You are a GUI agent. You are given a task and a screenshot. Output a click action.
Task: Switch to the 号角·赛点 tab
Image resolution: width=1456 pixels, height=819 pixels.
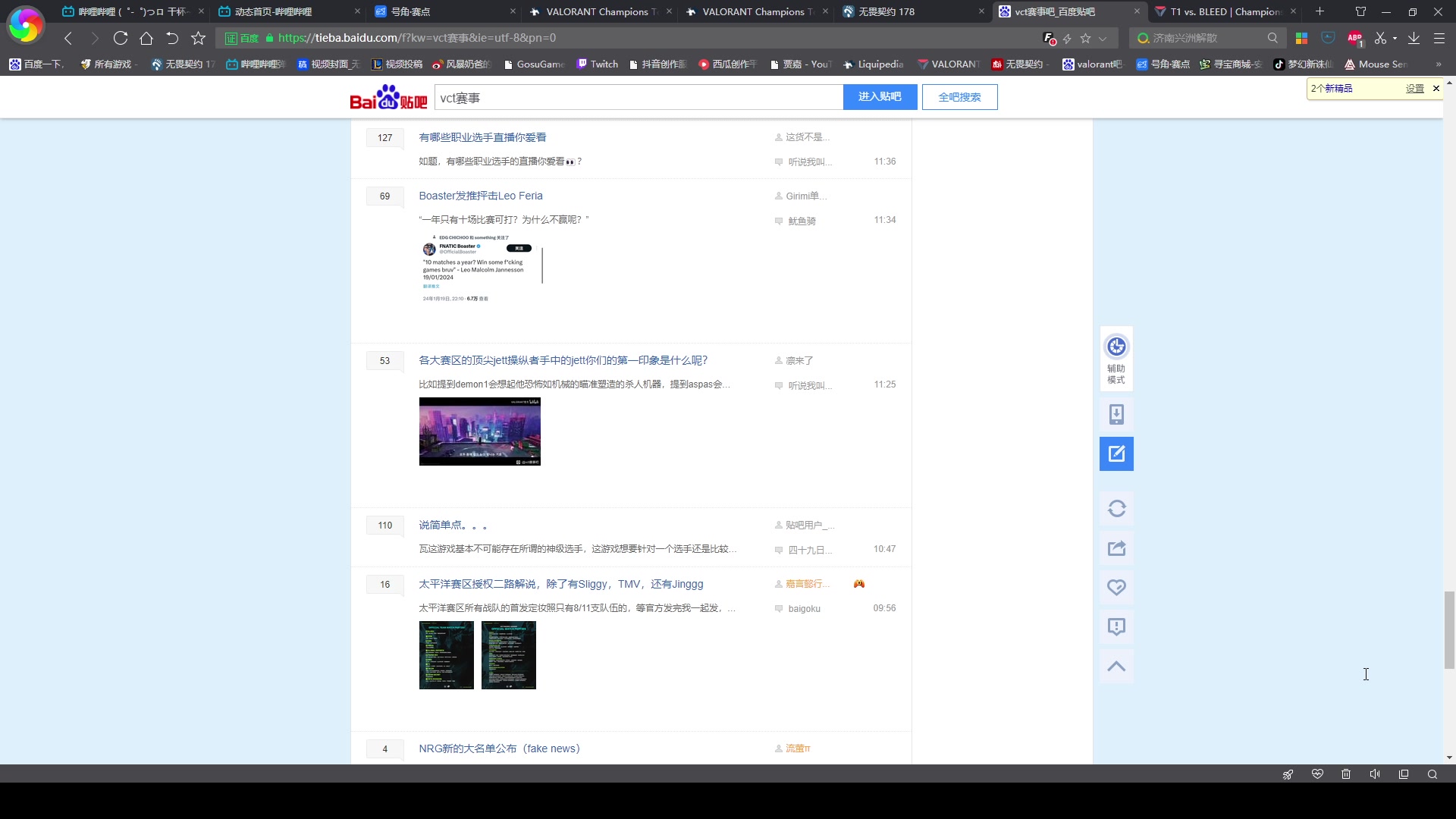click(x=444, y=11)
